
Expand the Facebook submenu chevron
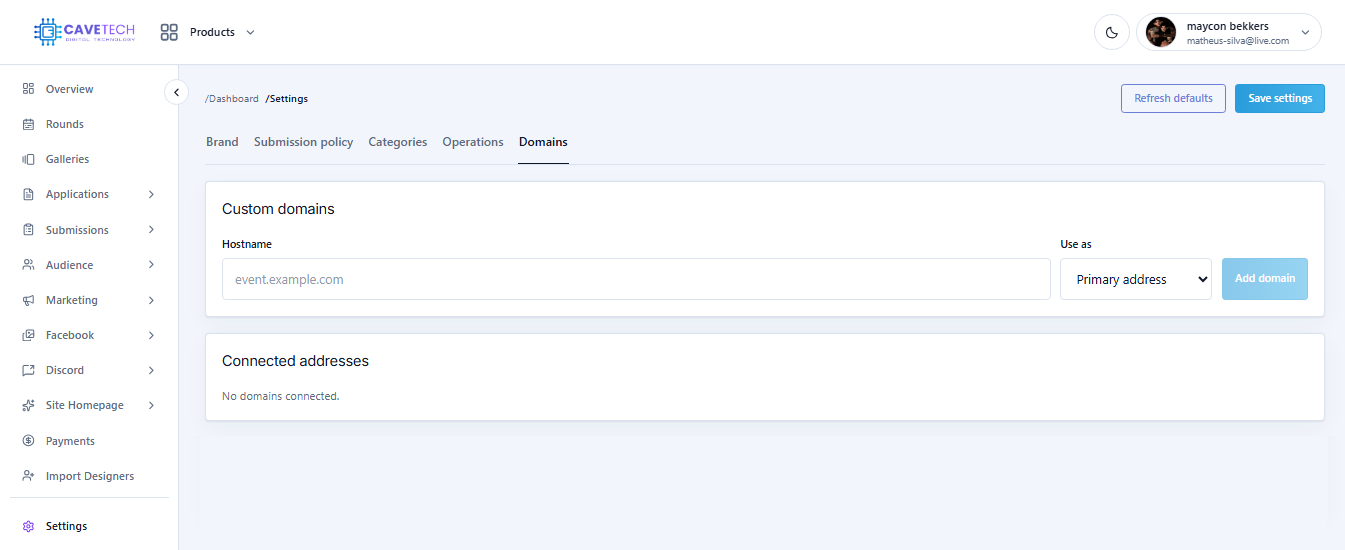coord(151,335)
